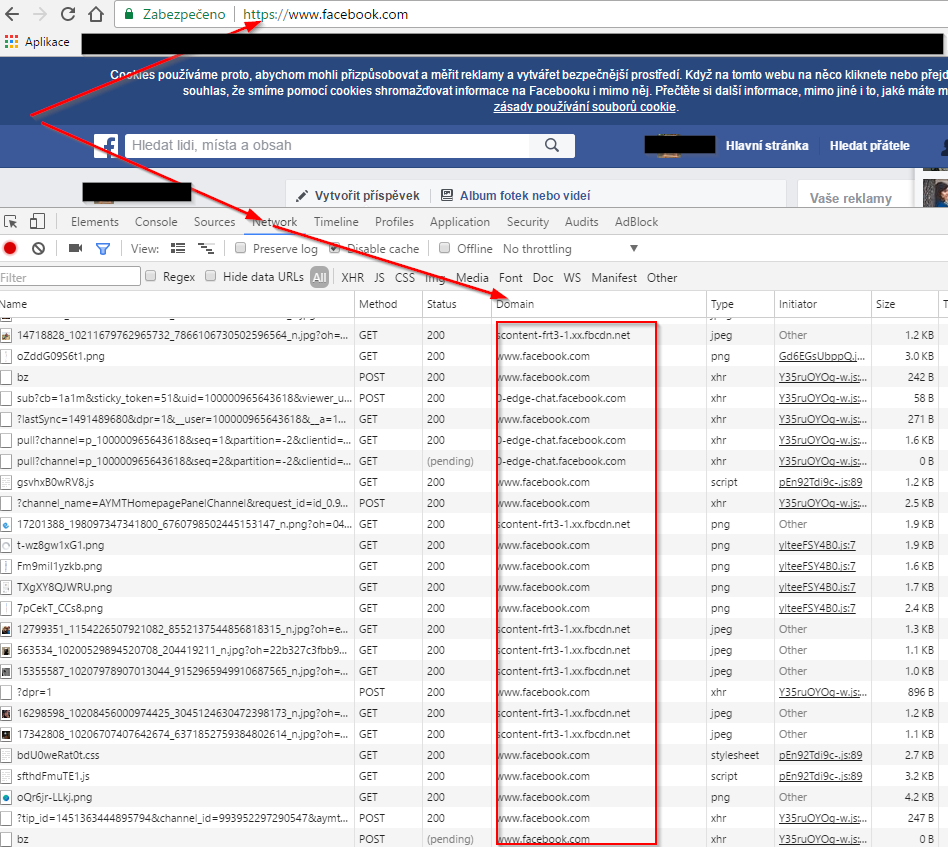Click the green secure padlock icon

coord(129,14)
